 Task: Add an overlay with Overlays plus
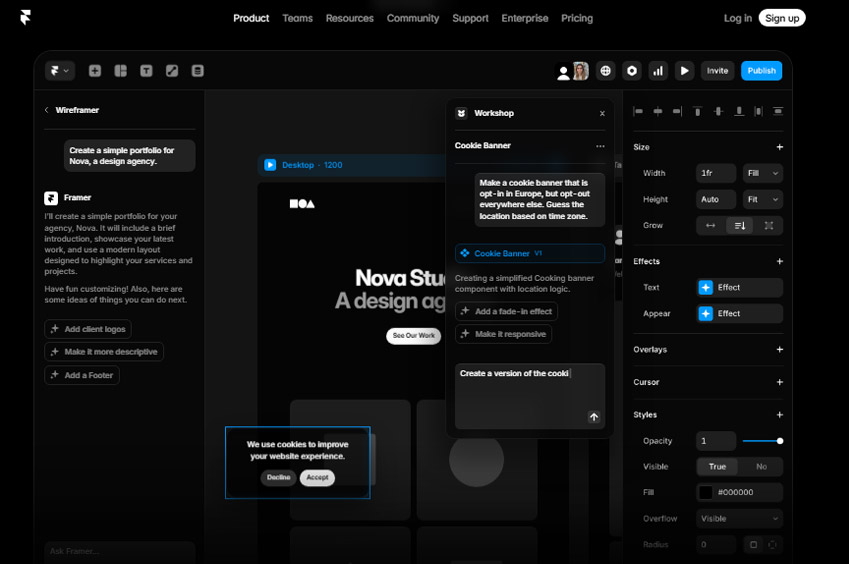[780, 350]
